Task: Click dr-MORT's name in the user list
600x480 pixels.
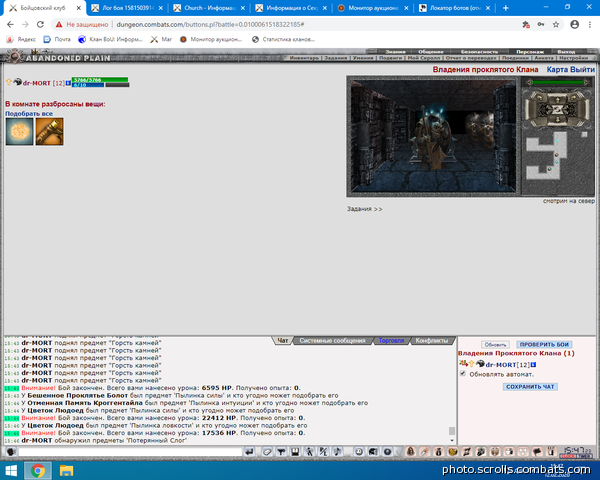Action: 501,365
